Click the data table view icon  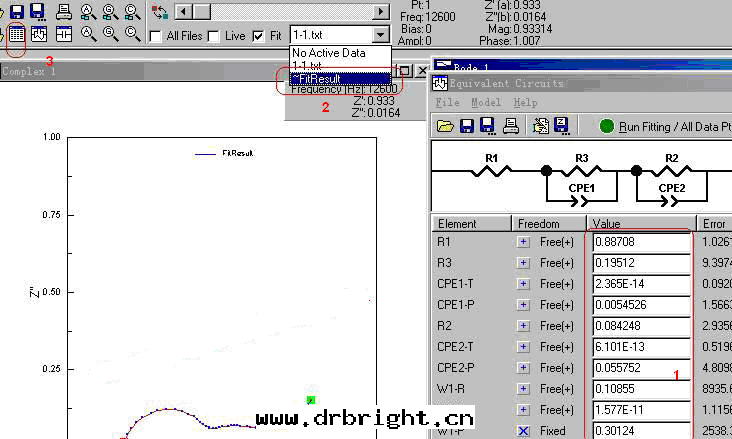[x=16, y=34]
